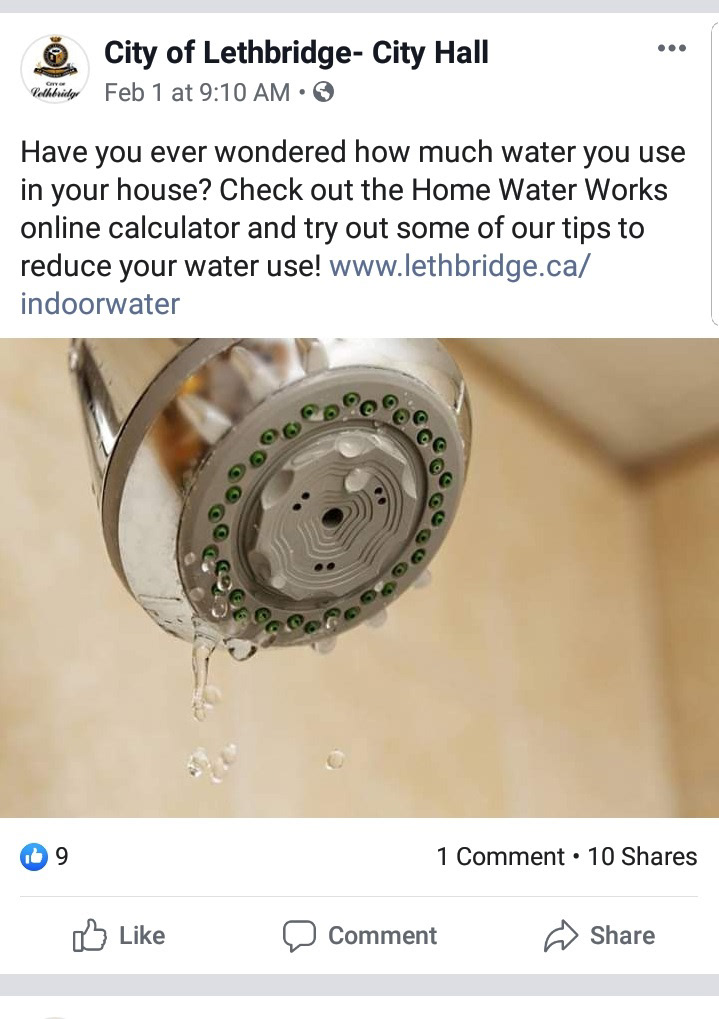Screen dimensions: 719x1019
Task: Click the public globe privacy icon
Action: 323,92
